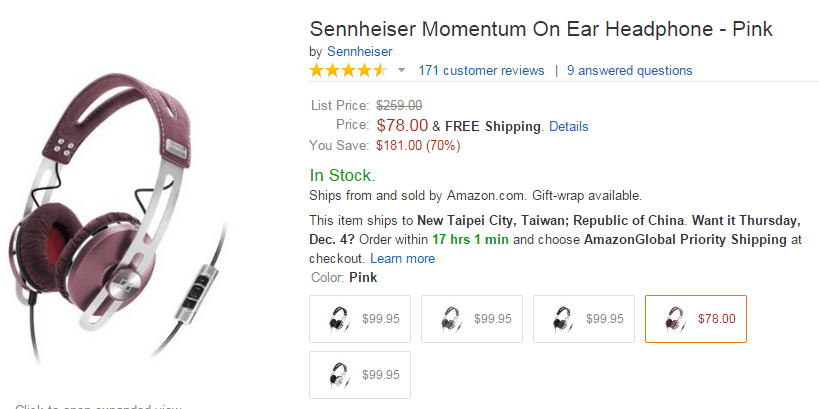Click the red $78.00 price
The image size is (819, 409).
click(x=402, y=126)
